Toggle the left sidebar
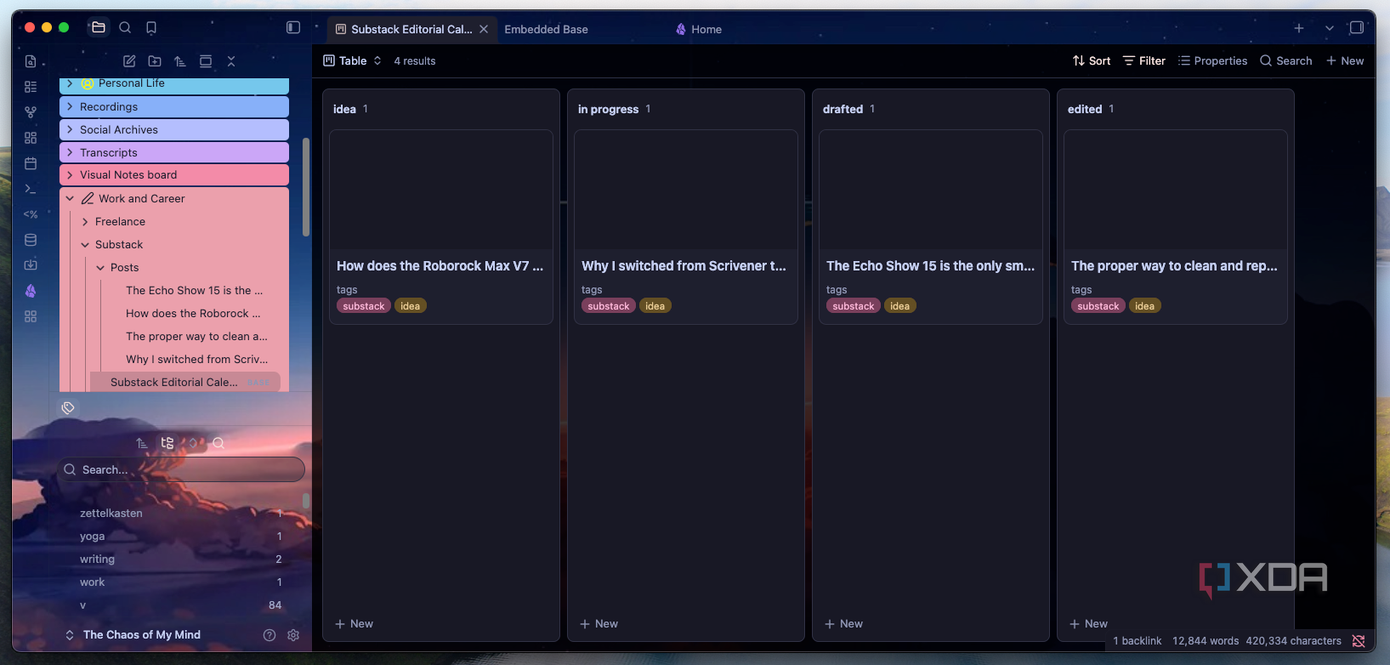1390x665 pixels. (293, 28)
